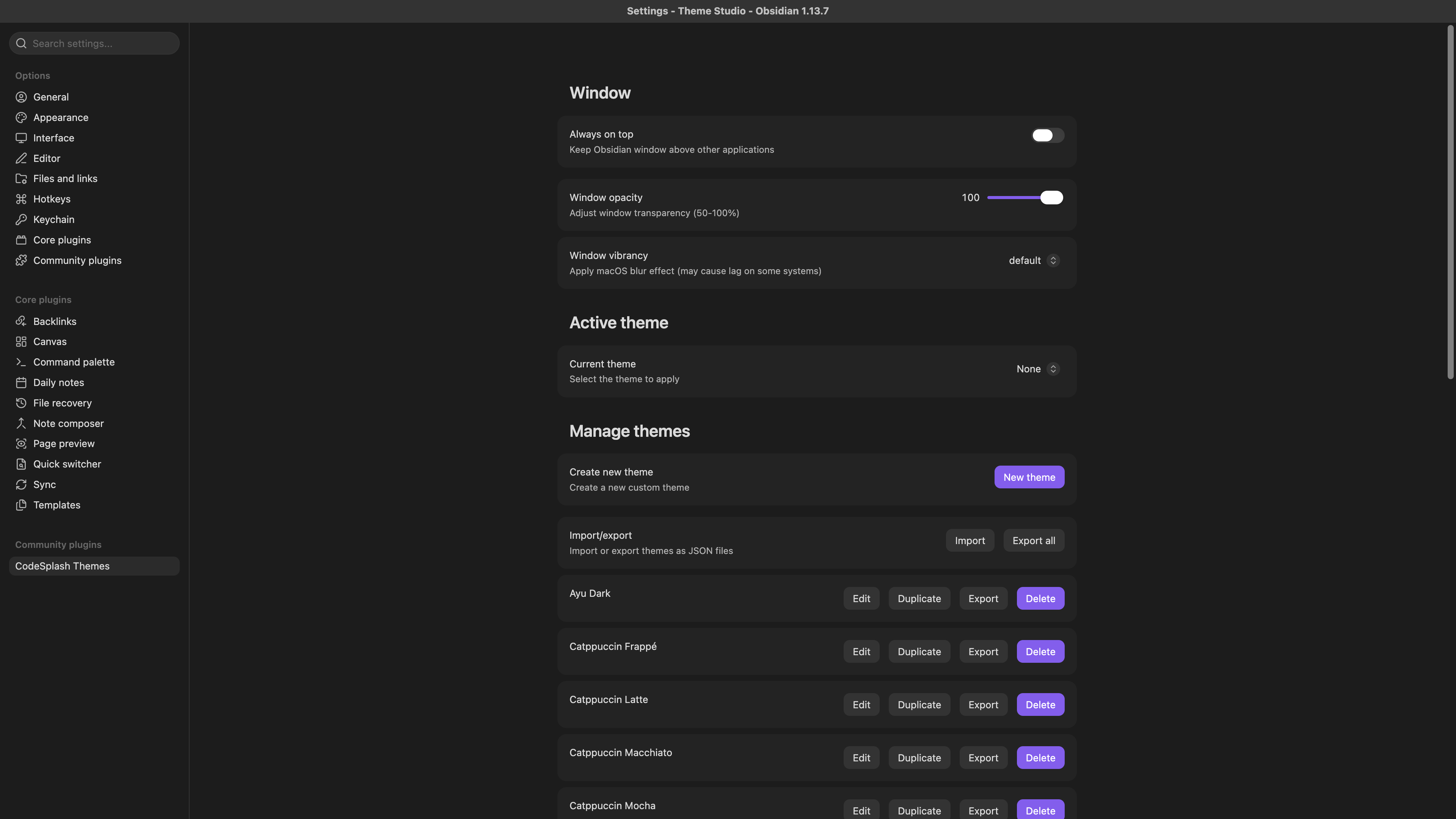Click the Templates copy icon

[21, 505]
